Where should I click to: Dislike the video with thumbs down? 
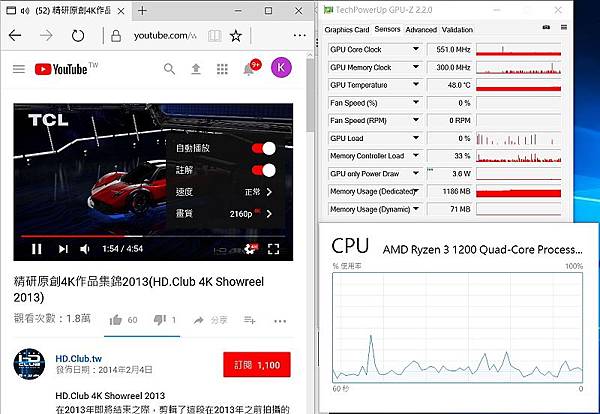pyautogui.click(x=160, y=319)
